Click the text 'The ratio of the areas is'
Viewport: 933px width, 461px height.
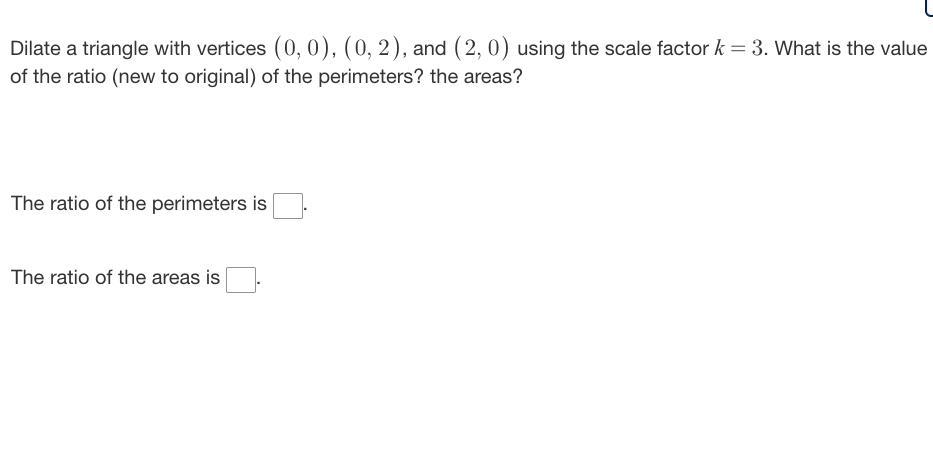(115, 278)
